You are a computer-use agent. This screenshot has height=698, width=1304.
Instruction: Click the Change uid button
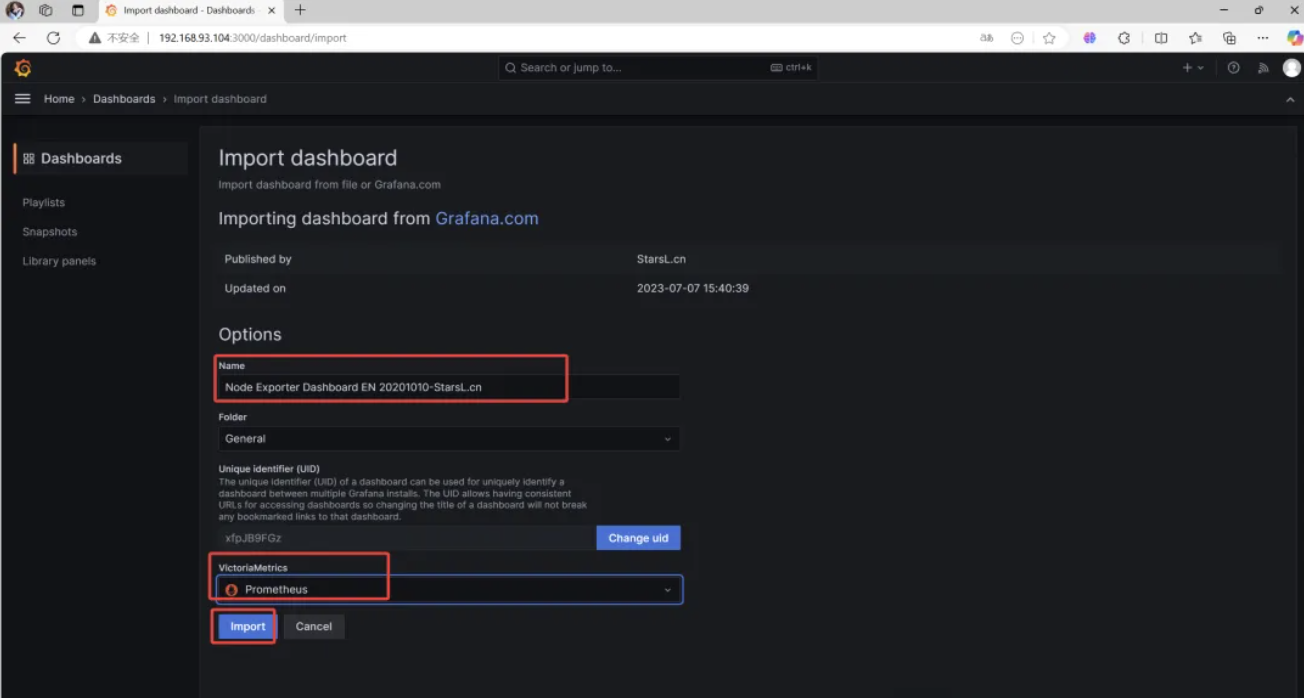point(638,538)
